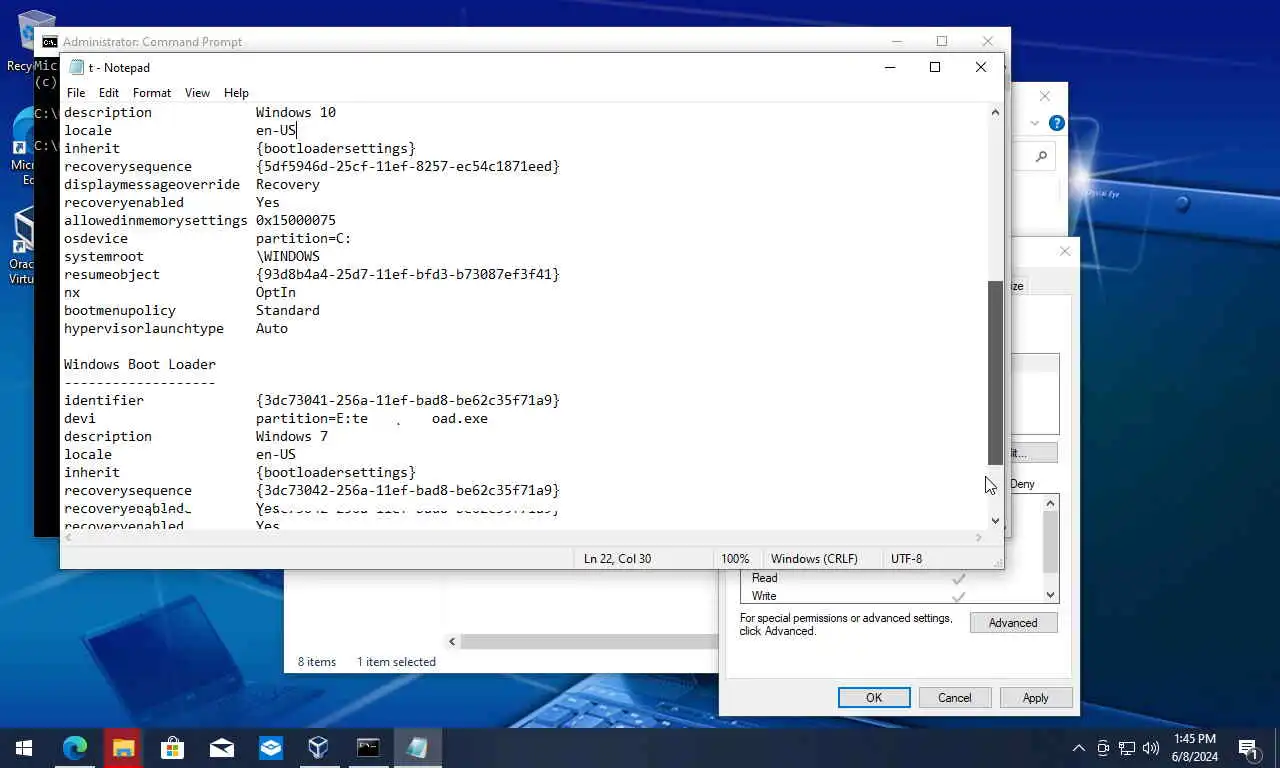Screen dimensions: 1280x768
Task: Click permissions list scroll up arrow
Action: click(x=1050, y=505)
